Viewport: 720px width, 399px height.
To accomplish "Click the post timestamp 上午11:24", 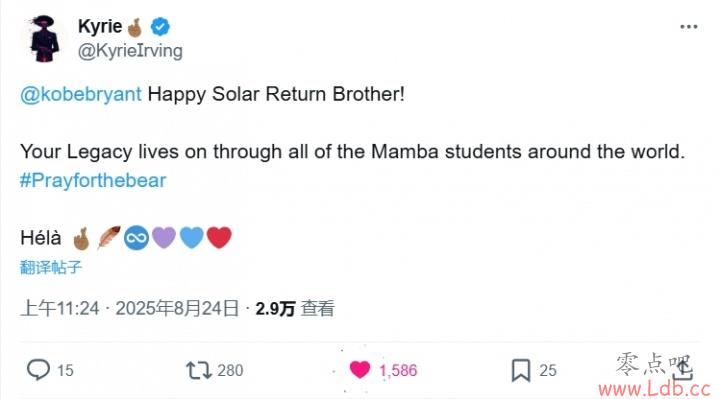I will pos(60,309).
